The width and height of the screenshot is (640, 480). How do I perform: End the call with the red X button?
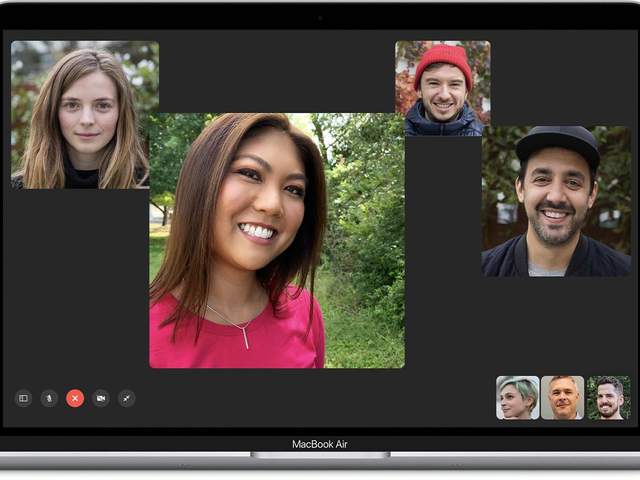click(x=75, y=398)
